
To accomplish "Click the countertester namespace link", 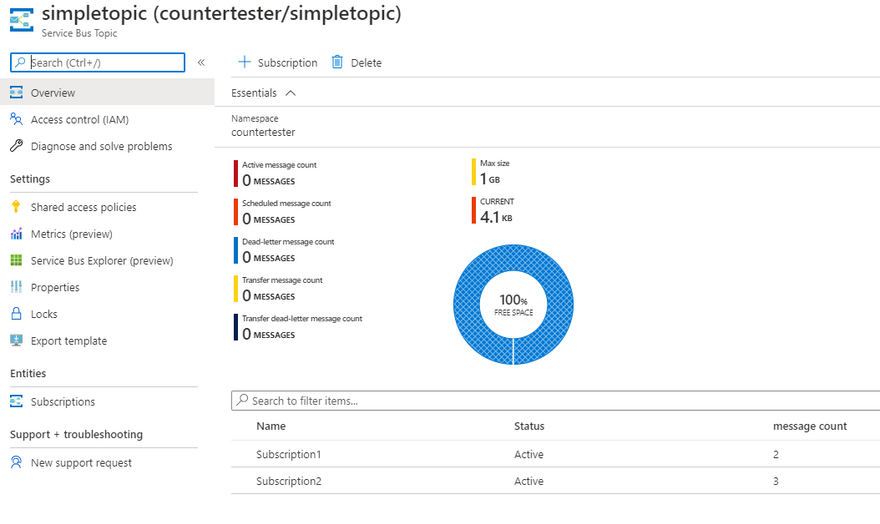I will (263, 132).
